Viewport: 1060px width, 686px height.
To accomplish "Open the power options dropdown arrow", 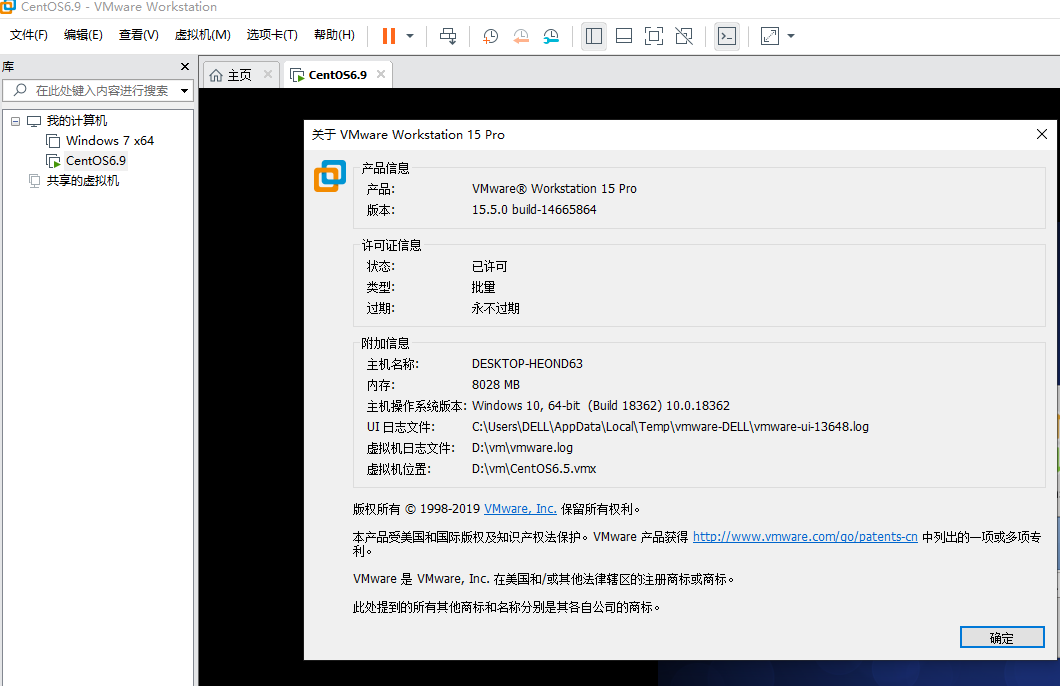I will click(x=410, y=36).
